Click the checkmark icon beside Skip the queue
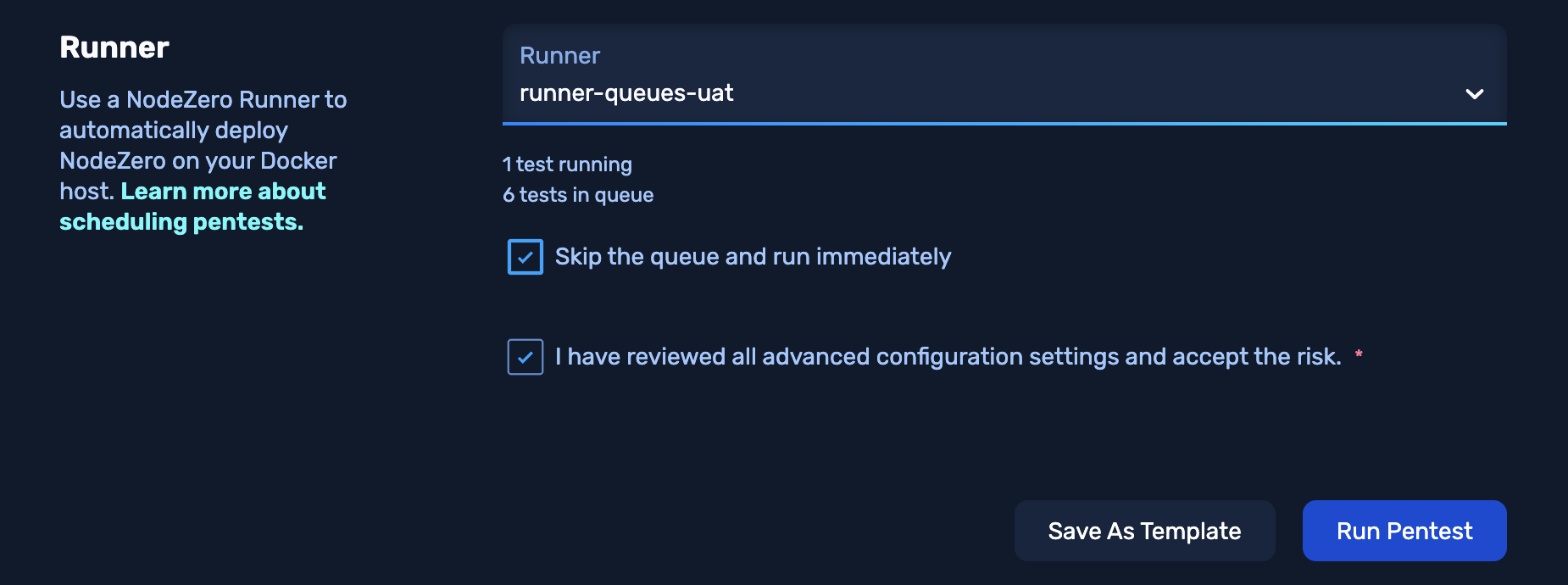 (x=525, y=257)
